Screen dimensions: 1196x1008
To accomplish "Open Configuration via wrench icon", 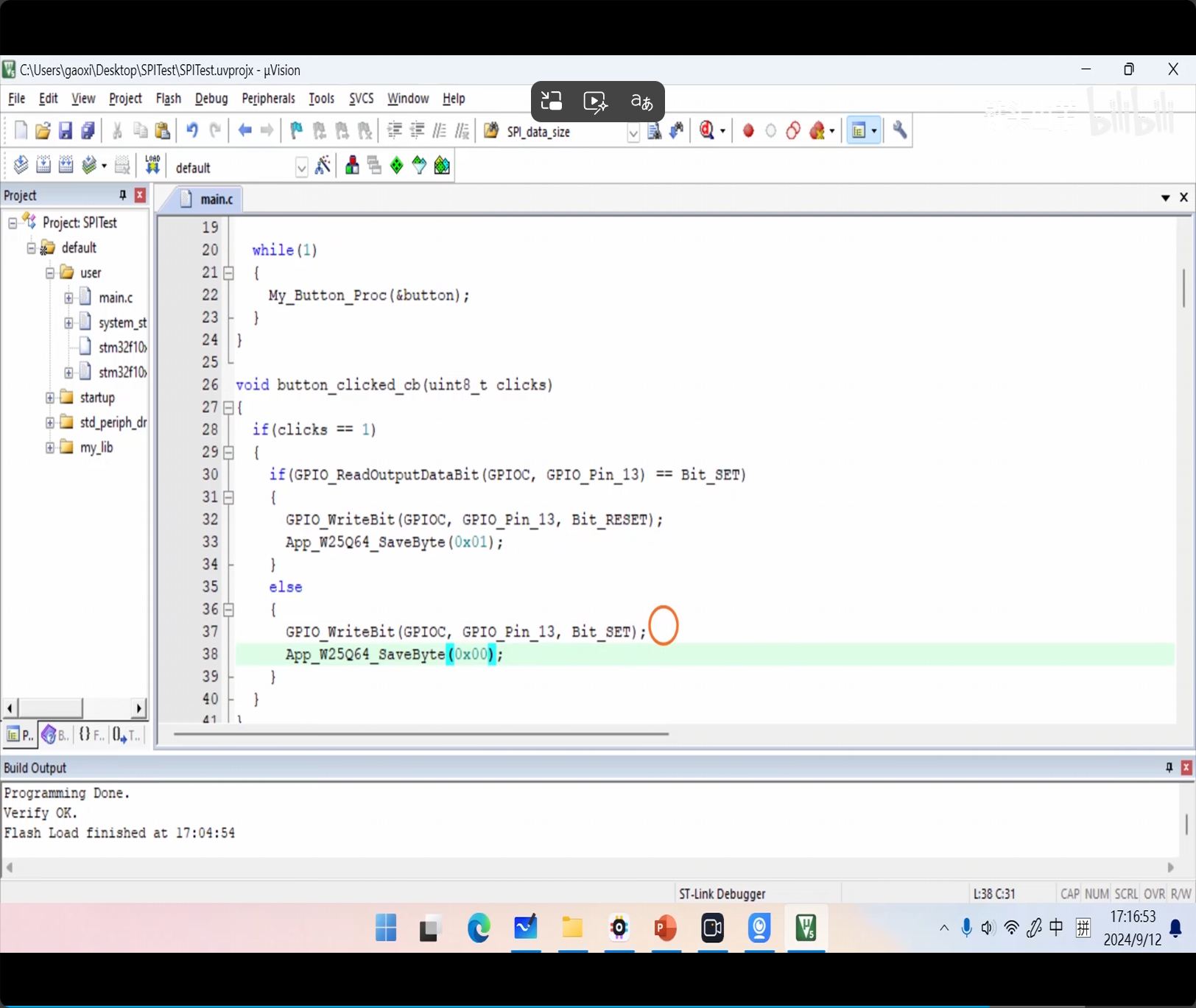I will point(899,131).
